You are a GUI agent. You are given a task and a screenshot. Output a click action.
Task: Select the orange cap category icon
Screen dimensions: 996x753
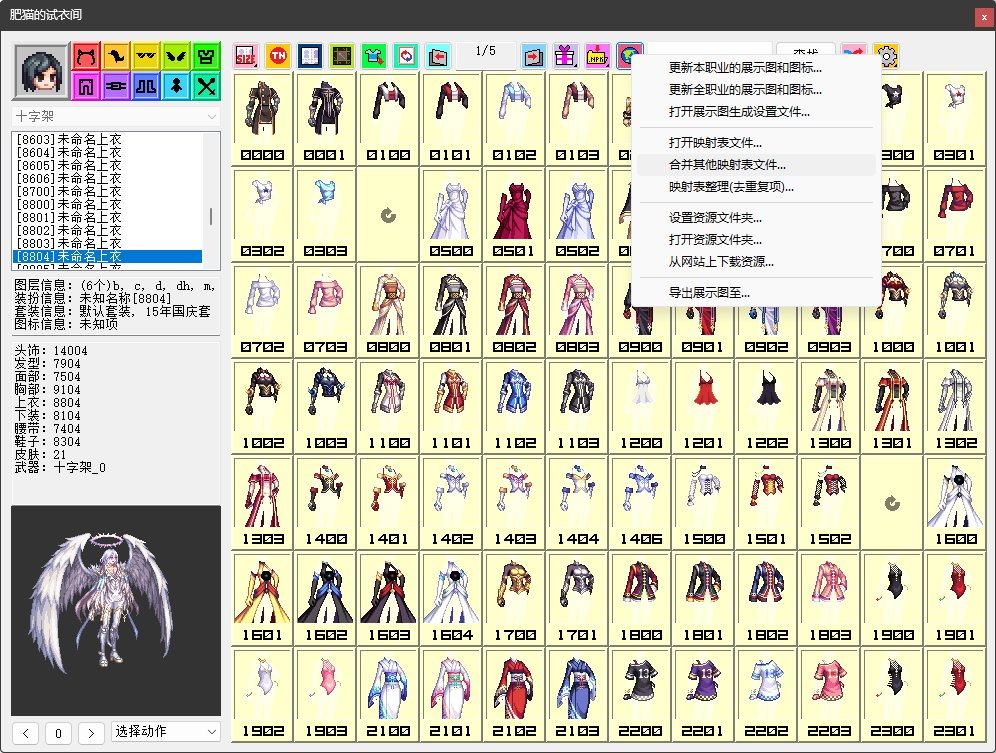[x=117, y=55]
